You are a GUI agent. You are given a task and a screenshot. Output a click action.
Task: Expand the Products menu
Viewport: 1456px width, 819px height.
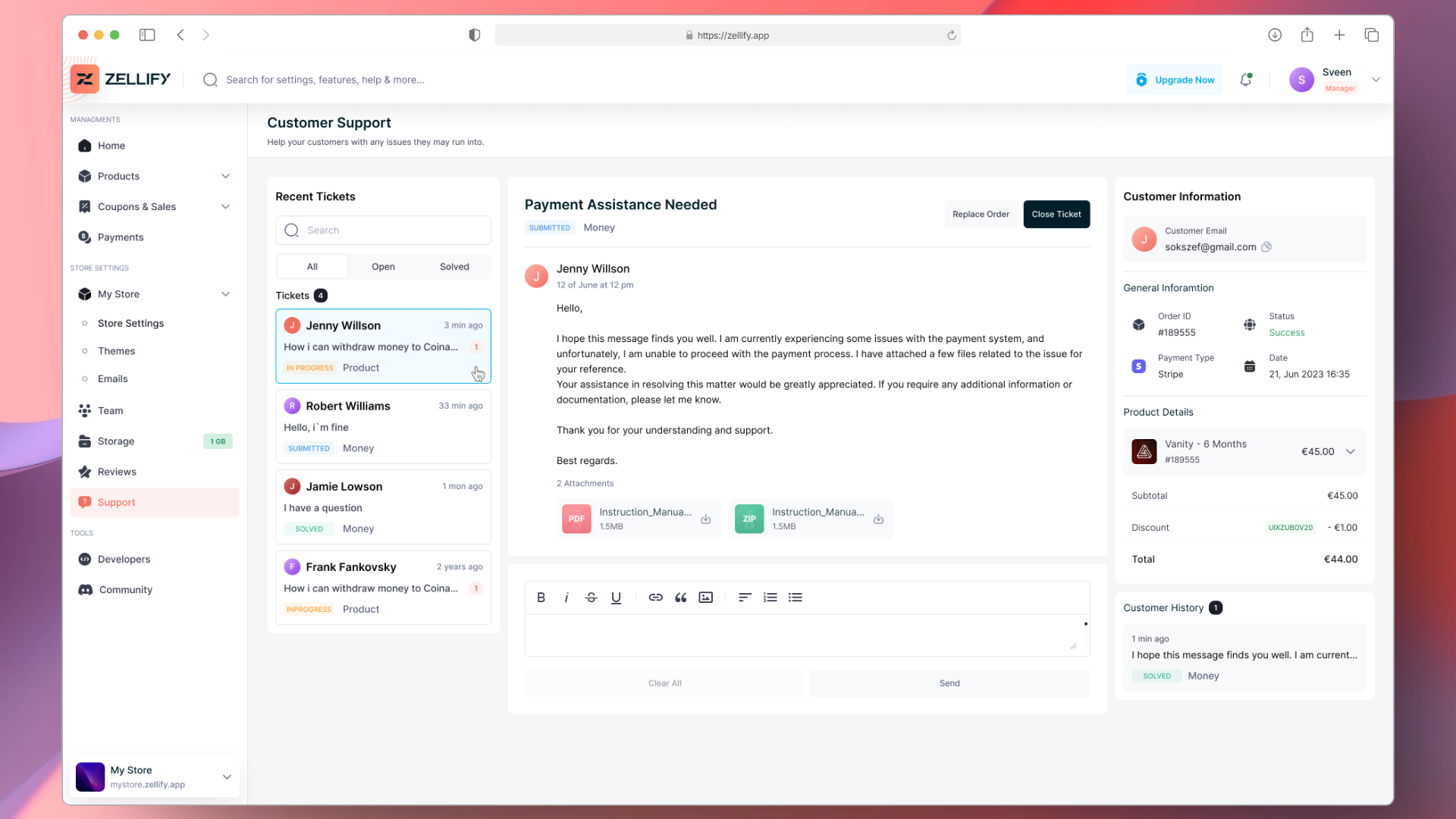click(225, 176)
